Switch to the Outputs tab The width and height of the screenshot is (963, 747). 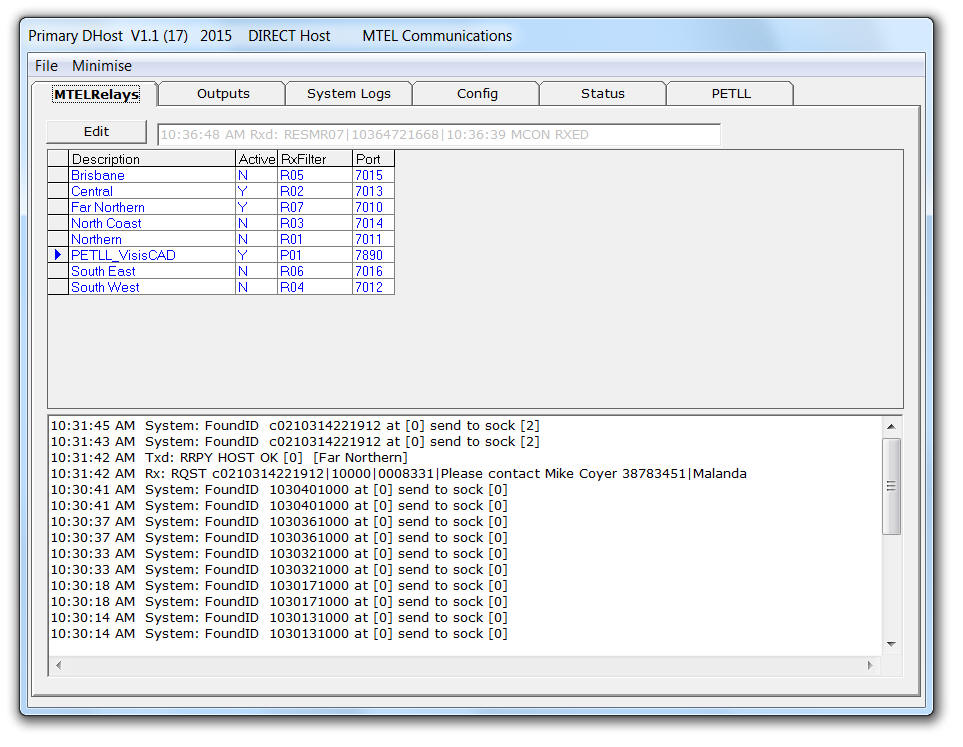pos(223,93)
